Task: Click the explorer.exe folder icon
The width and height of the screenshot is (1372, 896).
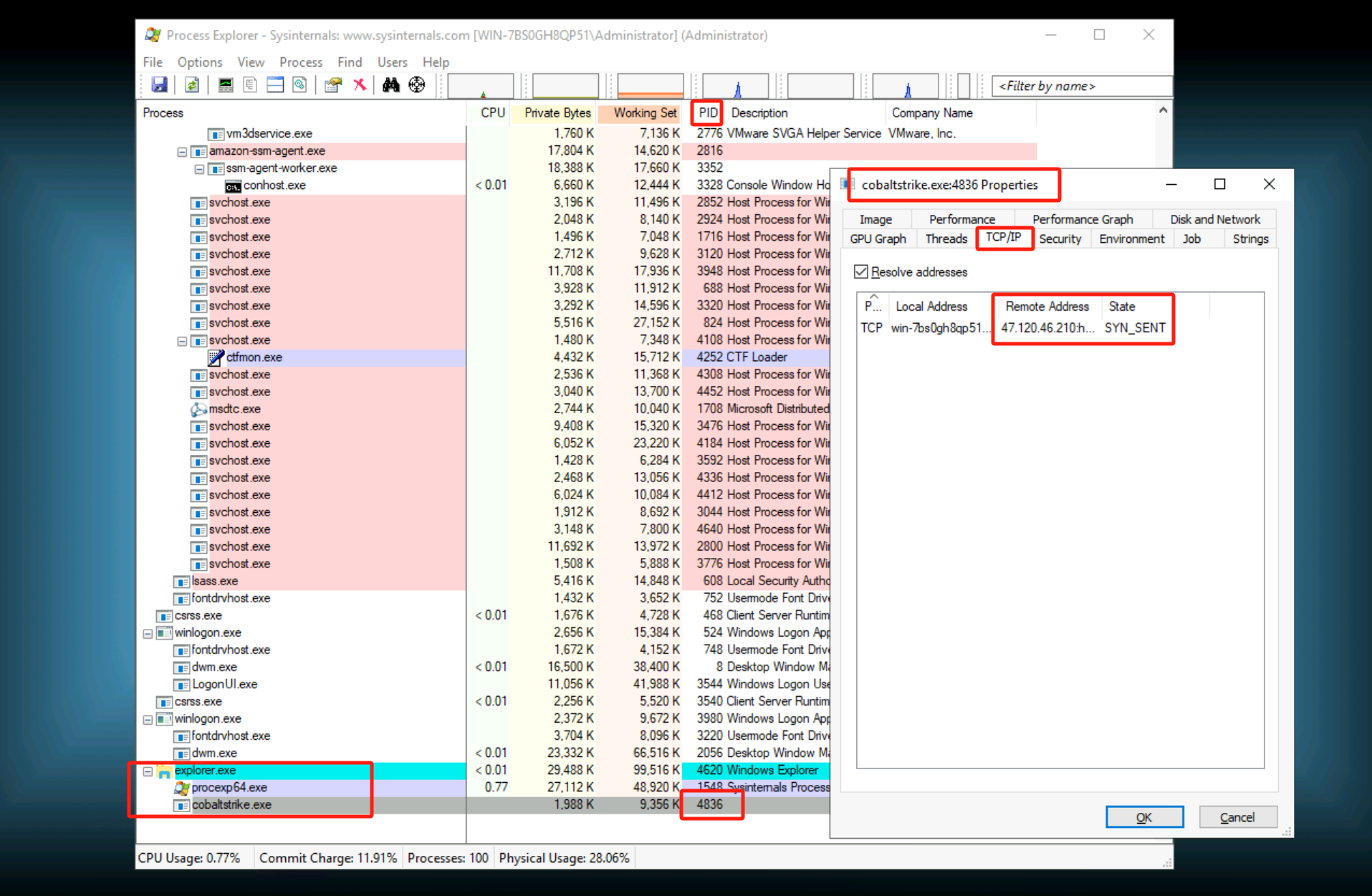Action: pos(164,771)
